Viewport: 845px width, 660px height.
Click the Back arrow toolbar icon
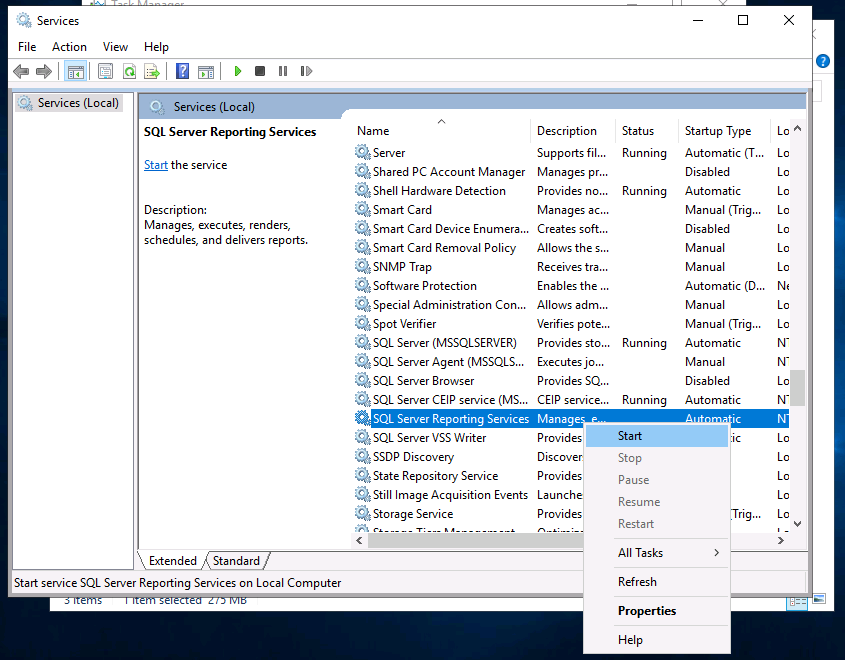[x=20, y=71]
